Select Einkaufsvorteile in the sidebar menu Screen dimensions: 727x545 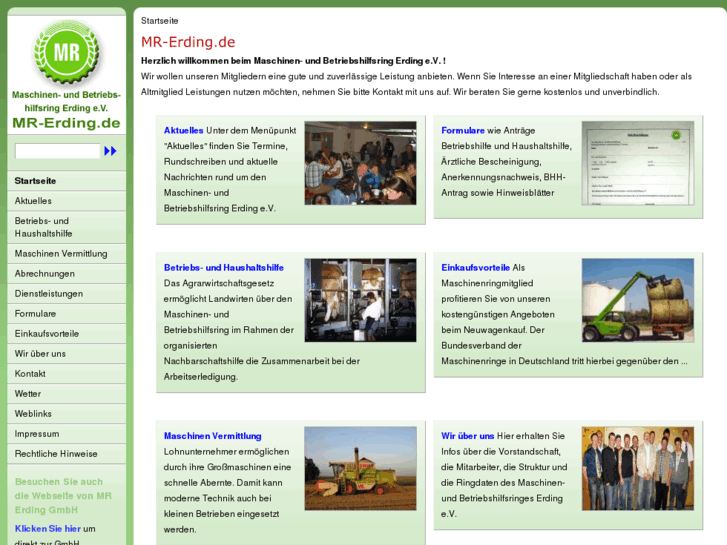[67, 333]
